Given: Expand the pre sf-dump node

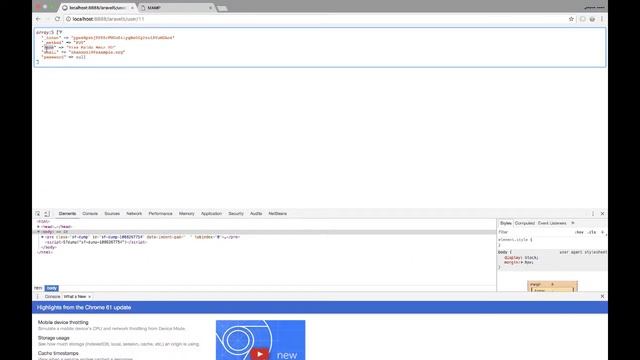Looking at the screenshot, I should point(42,237).
